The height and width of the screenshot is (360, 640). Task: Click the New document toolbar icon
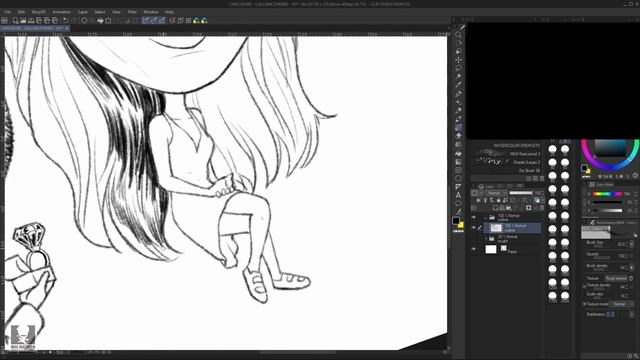coord(16,20)
